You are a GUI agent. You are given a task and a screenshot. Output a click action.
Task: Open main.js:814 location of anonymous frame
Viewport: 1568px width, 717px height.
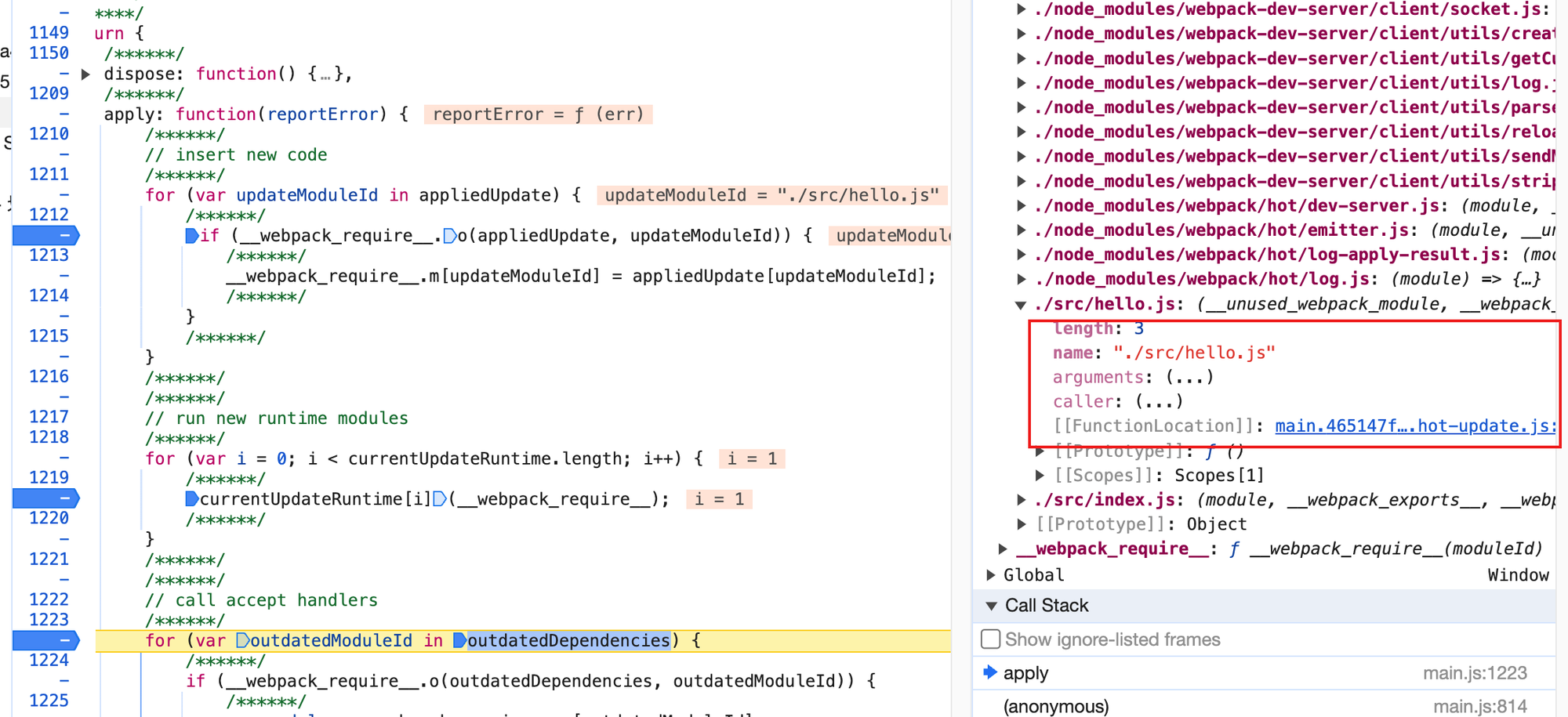[1480, 706]
